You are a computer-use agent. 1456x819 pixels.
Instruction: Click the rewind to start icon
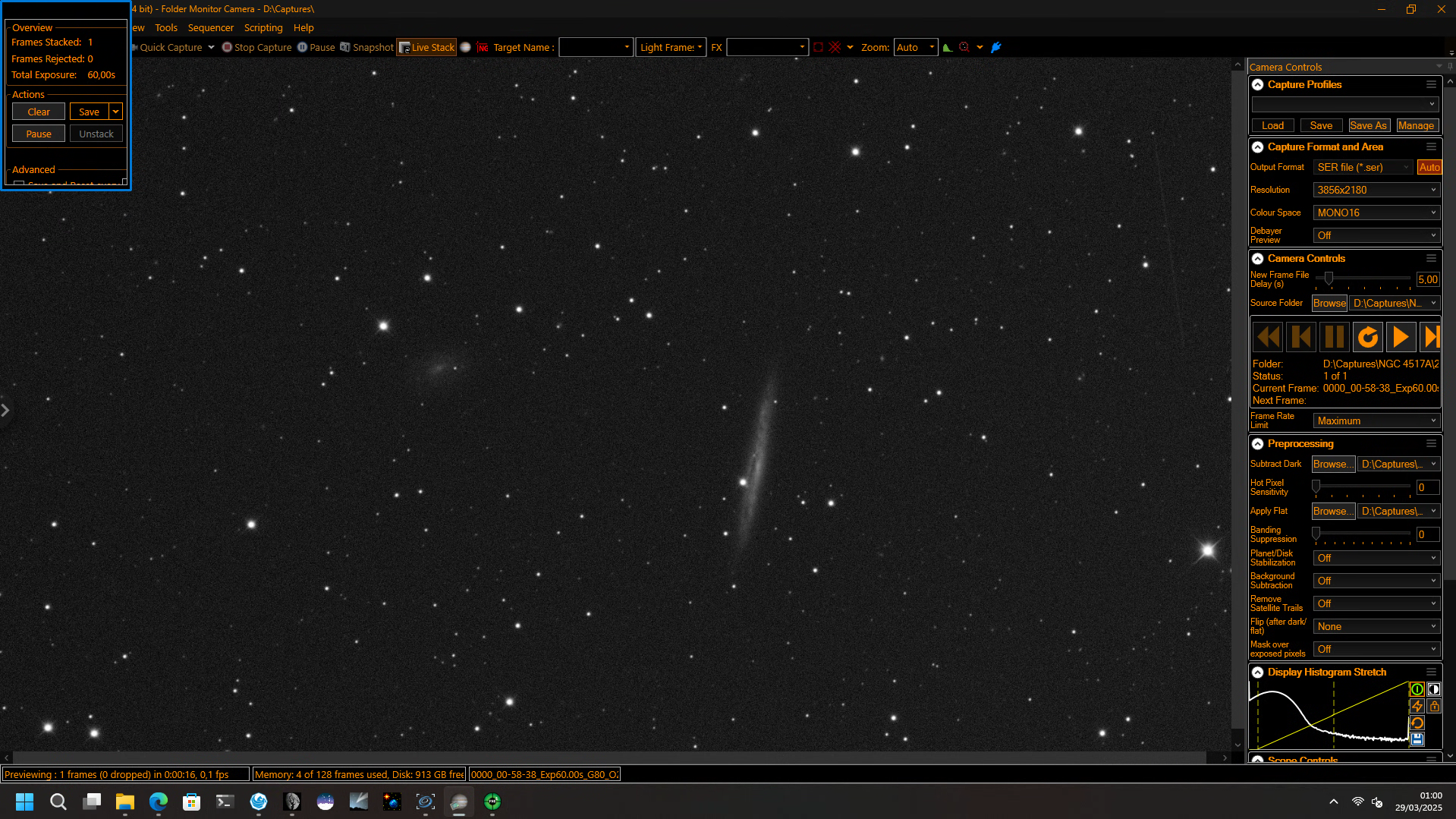(1268, 336)
